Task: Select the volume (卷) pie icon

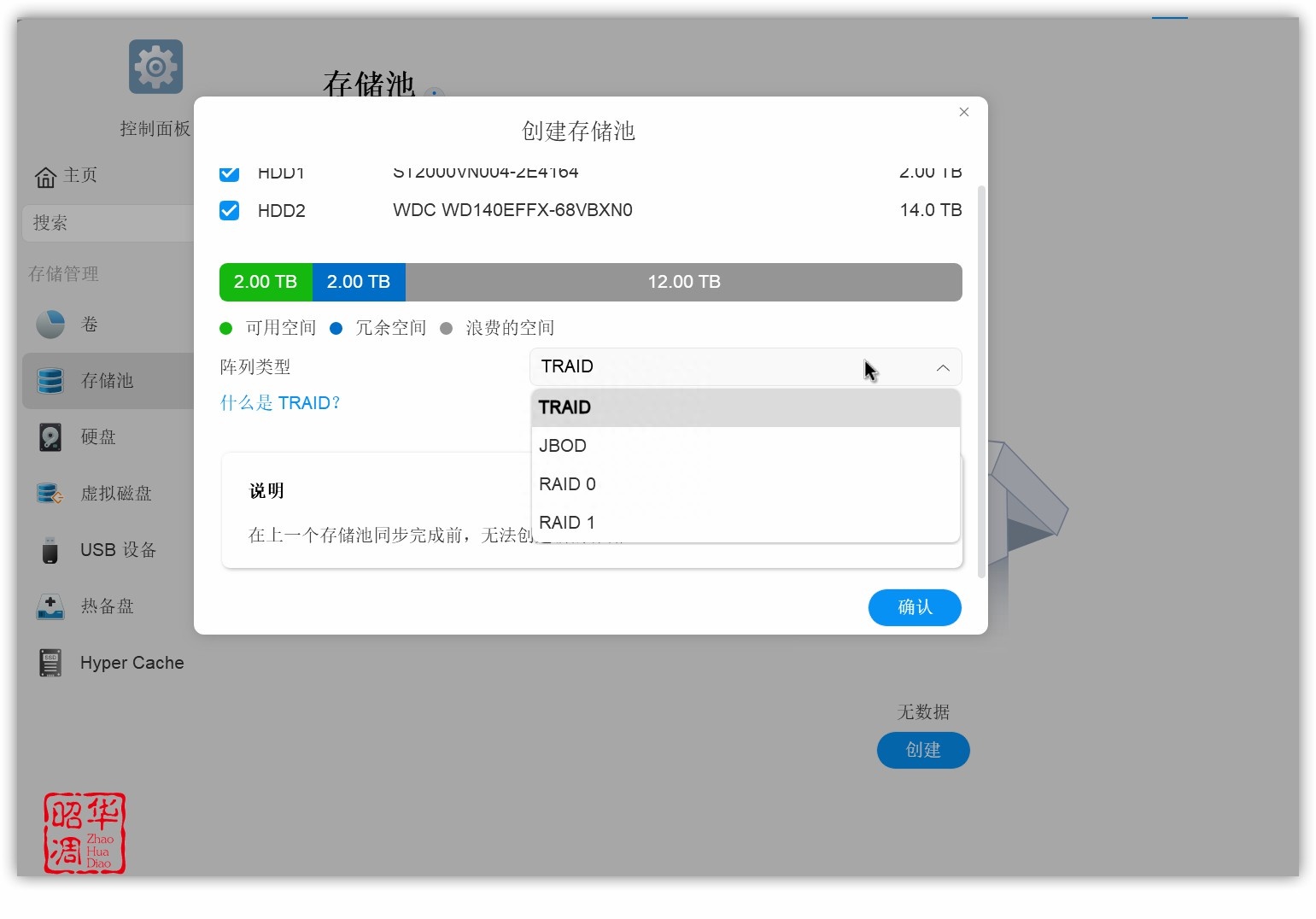Action: pos(50,325)
